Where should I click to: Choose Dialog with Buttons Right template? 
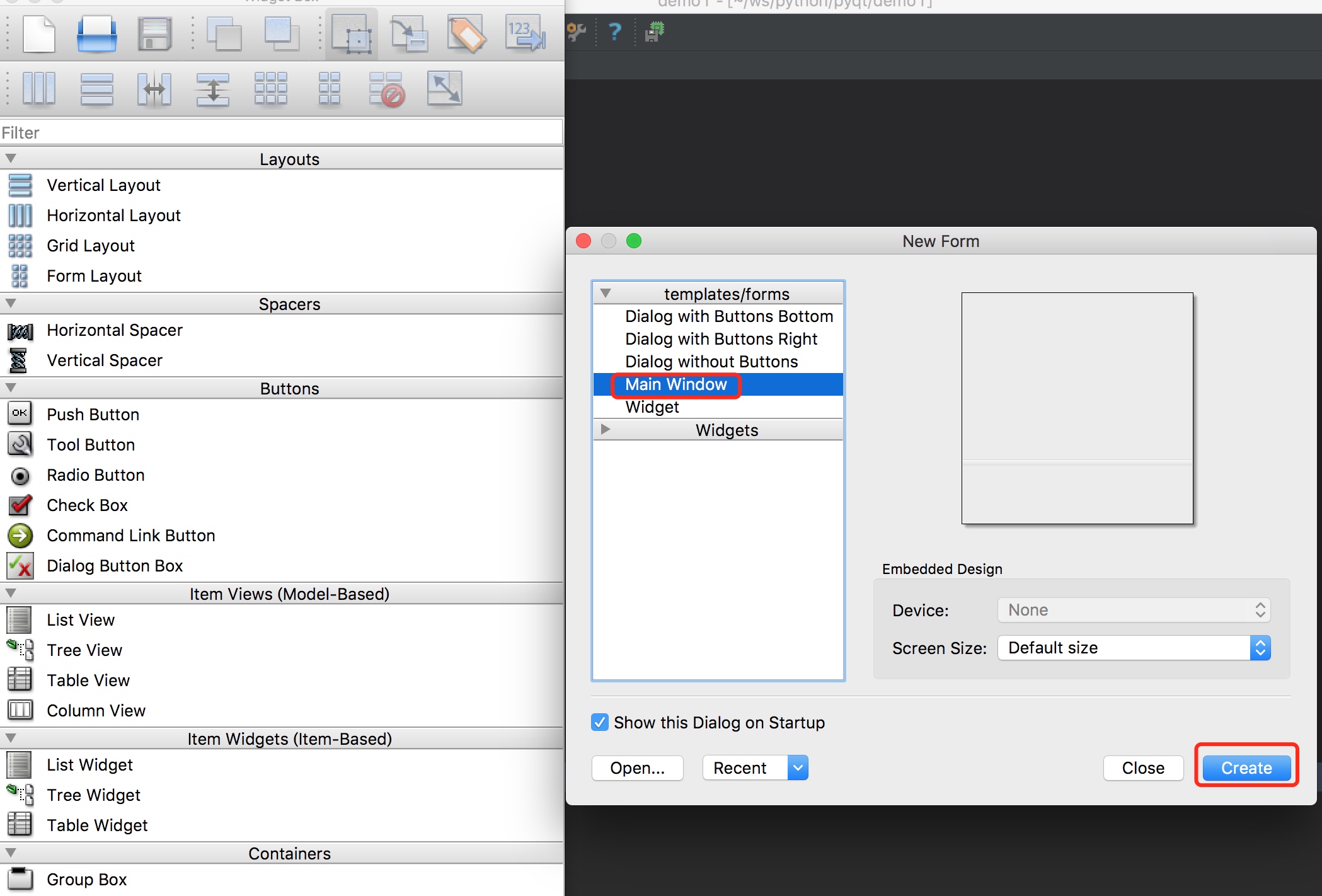[721, 339]
